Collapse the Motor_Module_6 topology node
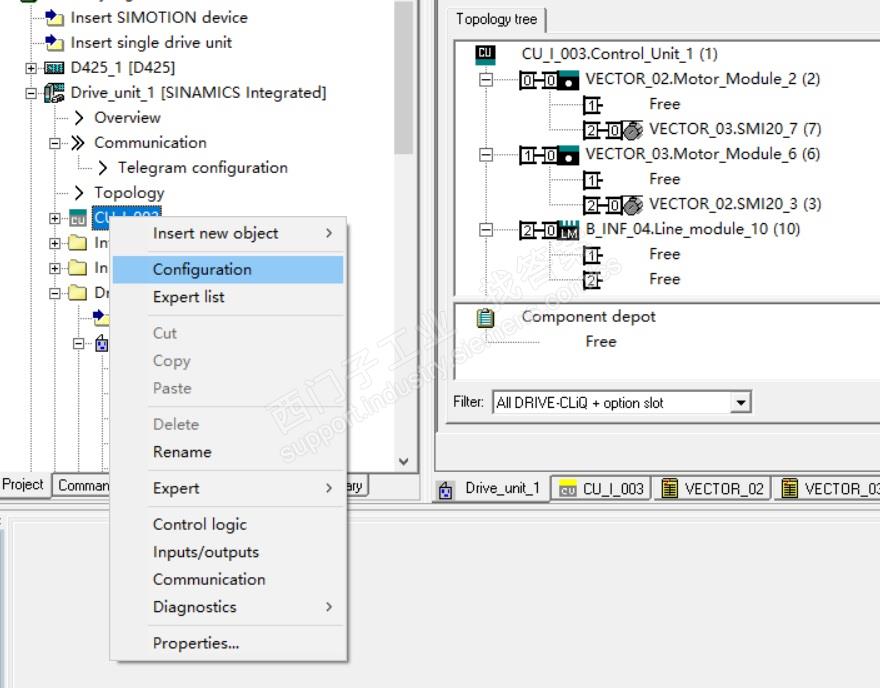This screenshot has height=688, width=880. (486, 155)
